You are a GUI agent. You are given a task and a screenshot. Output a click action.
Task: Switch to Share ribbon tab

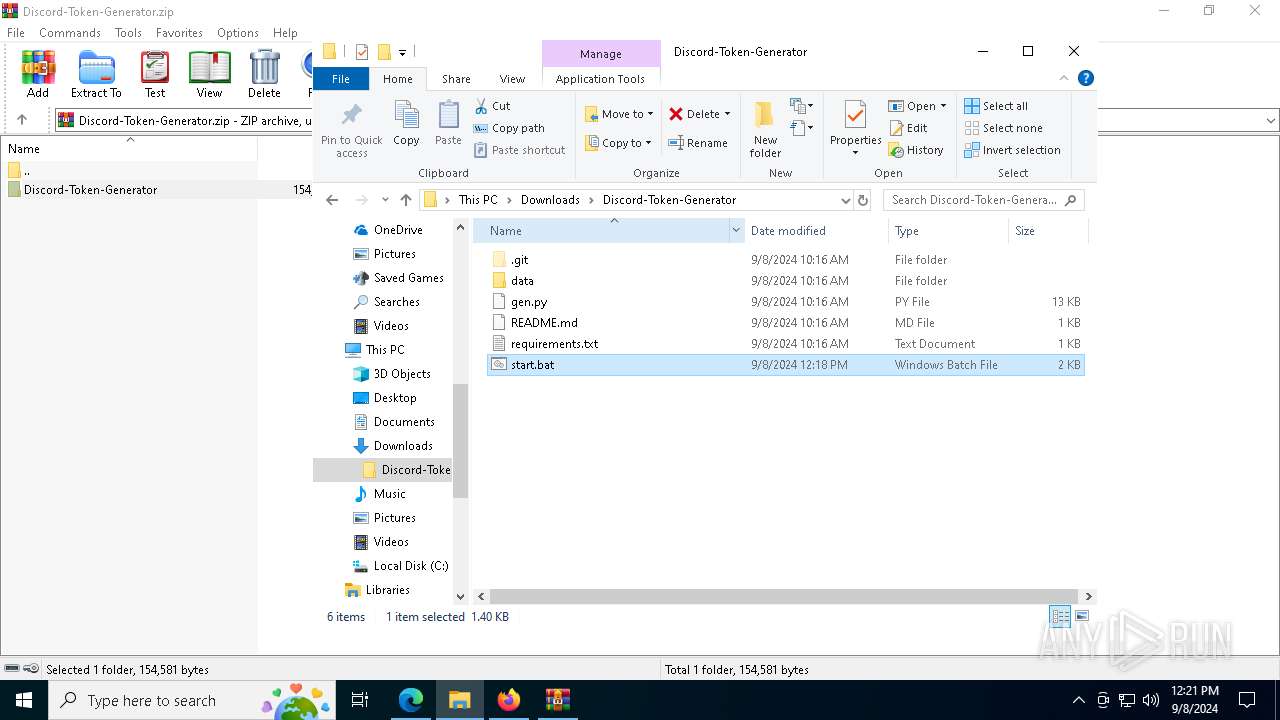456,79
